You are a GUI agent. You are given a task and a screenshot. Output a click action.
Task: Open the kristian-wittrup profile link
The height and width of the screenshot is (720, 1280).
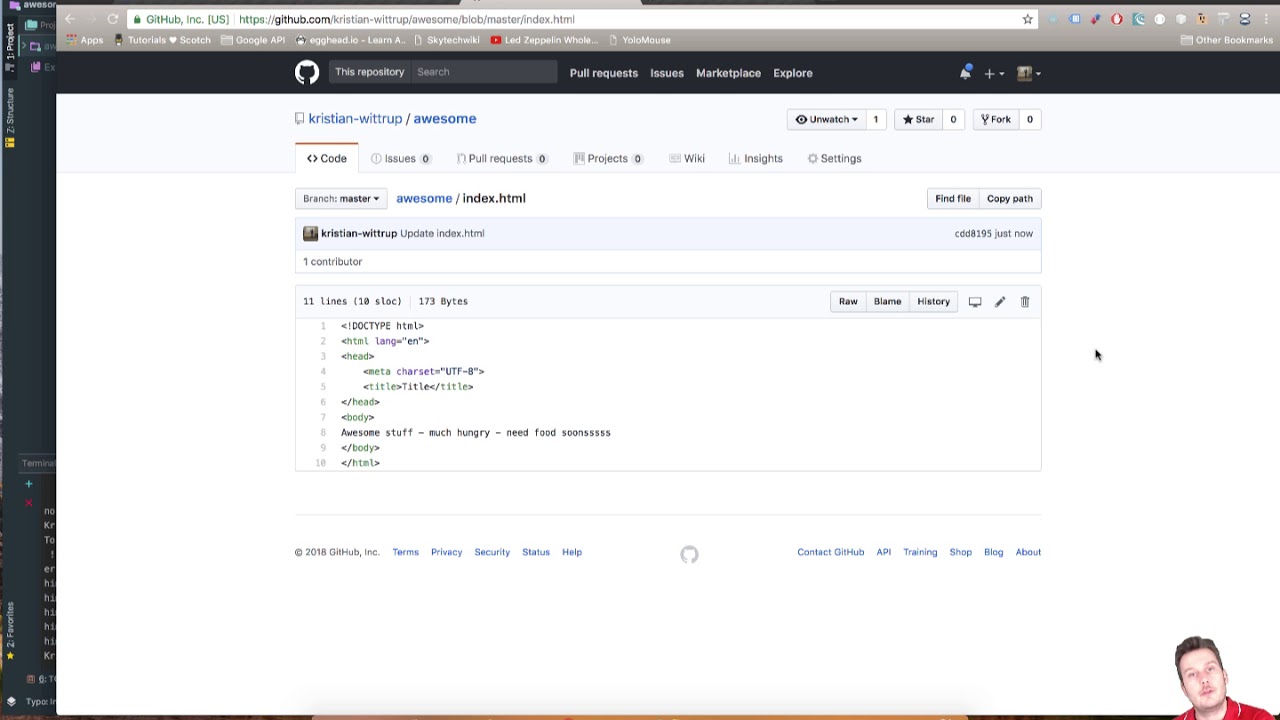pos(355,118)
